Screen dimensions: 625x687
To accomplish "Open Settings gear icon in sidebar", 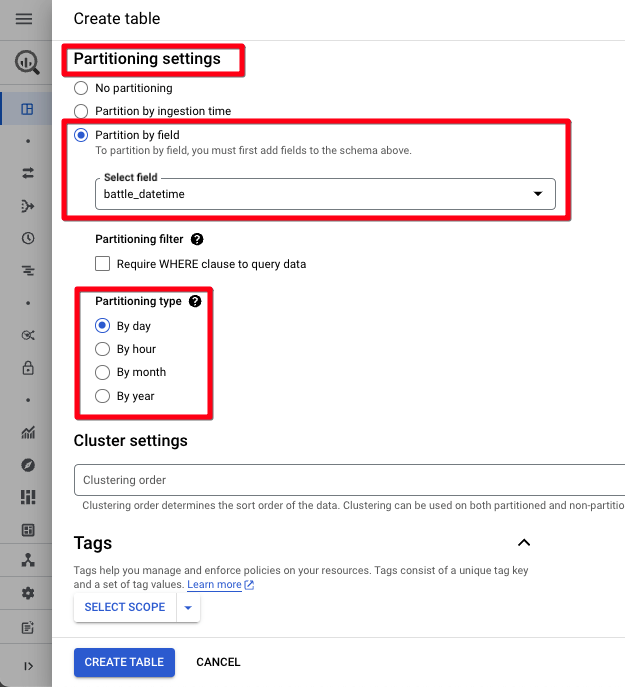I will pos(28,593).
